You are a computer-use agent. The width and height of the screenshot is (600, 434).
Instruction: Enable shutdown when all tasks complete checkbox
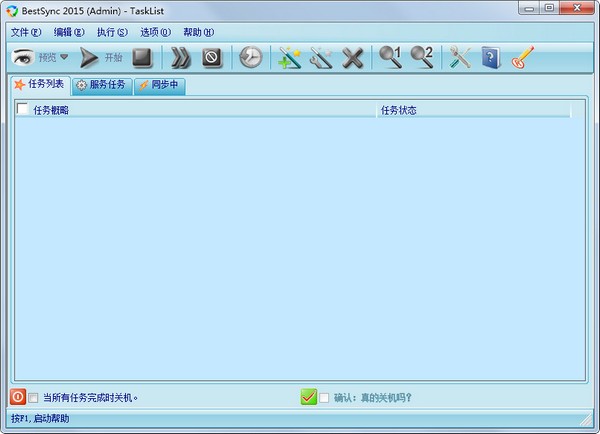(x=33, y=398)
